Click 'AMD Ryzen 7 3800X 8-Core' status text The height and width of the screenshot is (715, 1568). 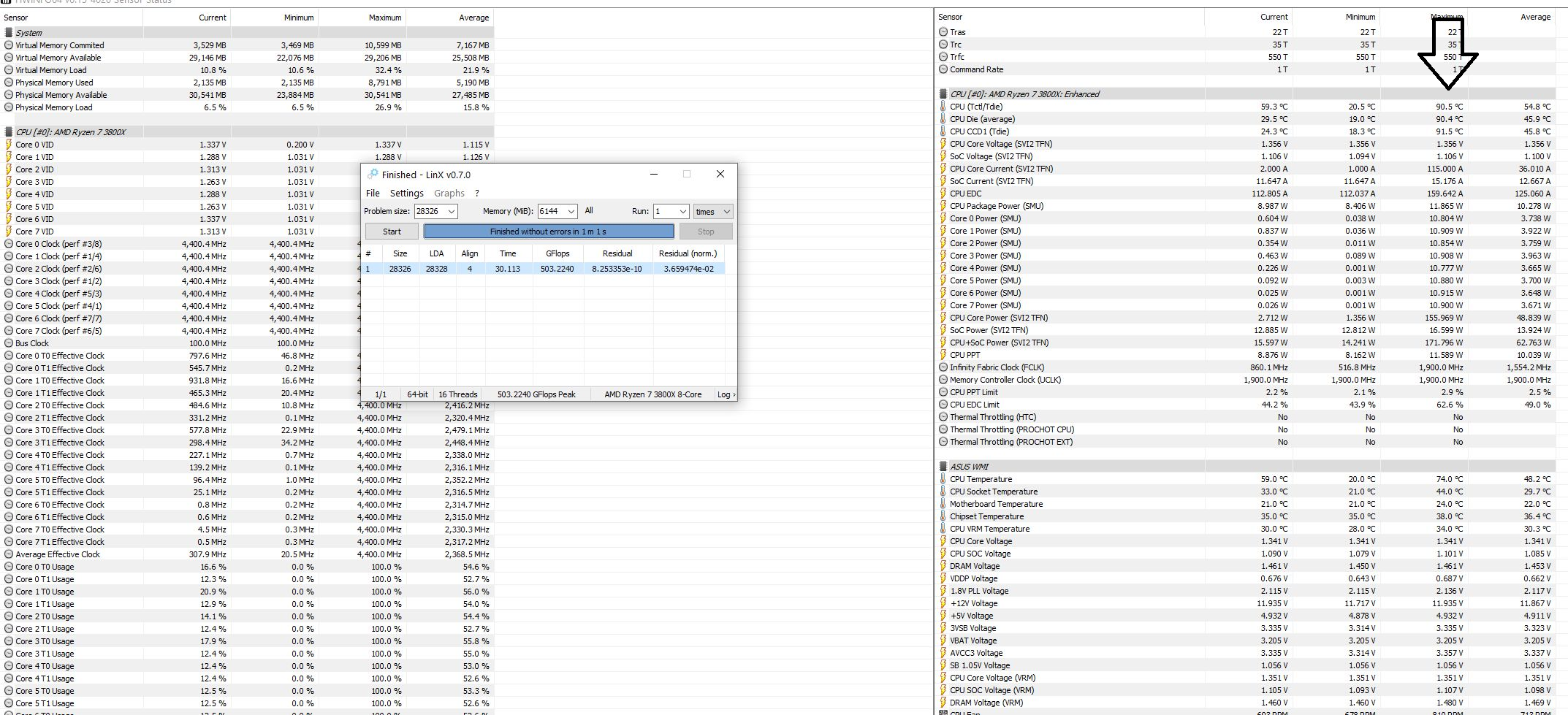pyautogui.click(x=653, y=394)
